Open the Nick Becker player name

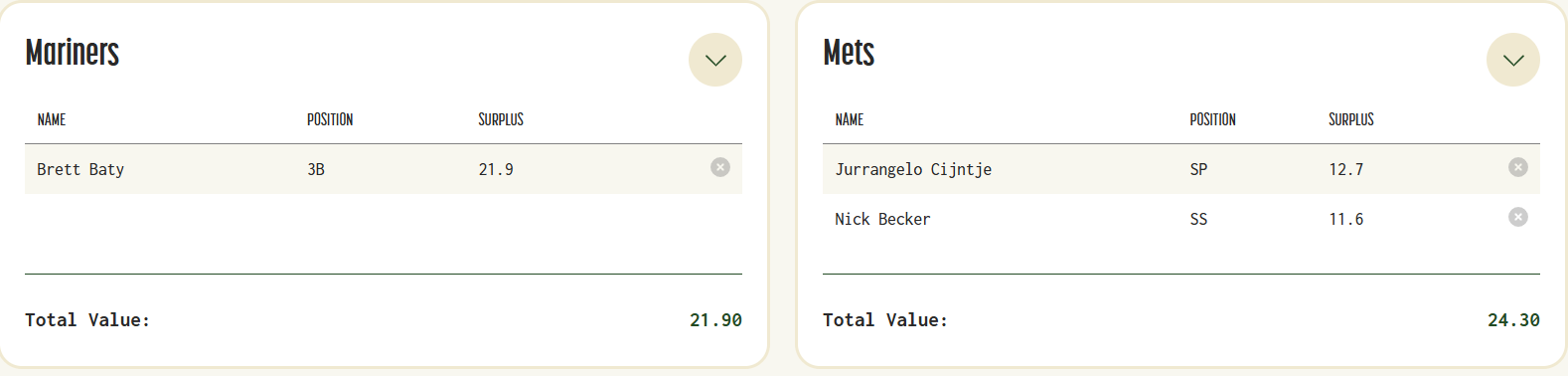point(882,219)
